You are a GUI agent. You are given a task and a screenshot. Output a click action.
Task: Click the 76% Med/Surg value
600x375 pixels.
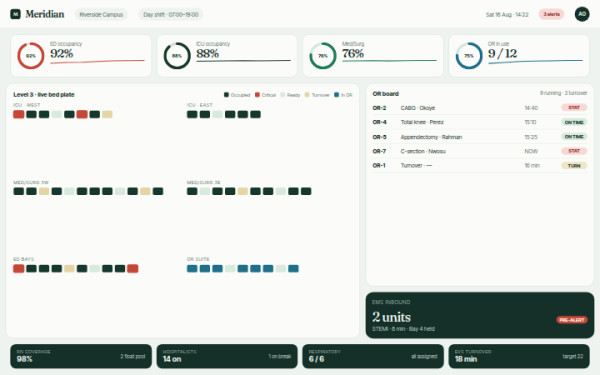[353, 53]
